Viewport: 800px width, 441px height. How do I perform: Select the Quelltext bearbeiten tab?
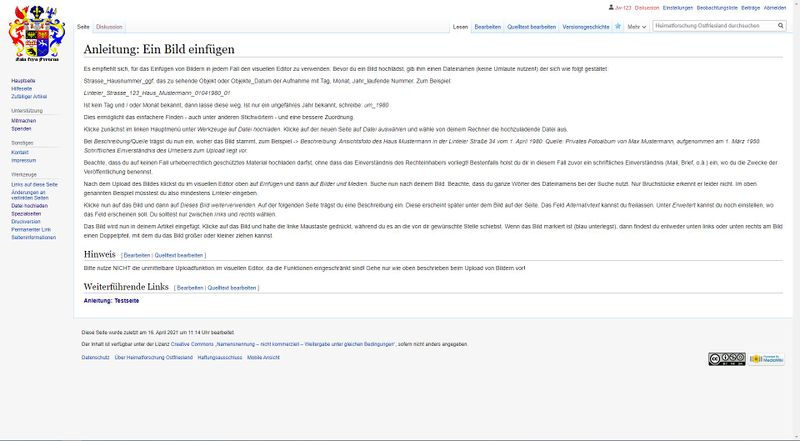coord(531,26)
